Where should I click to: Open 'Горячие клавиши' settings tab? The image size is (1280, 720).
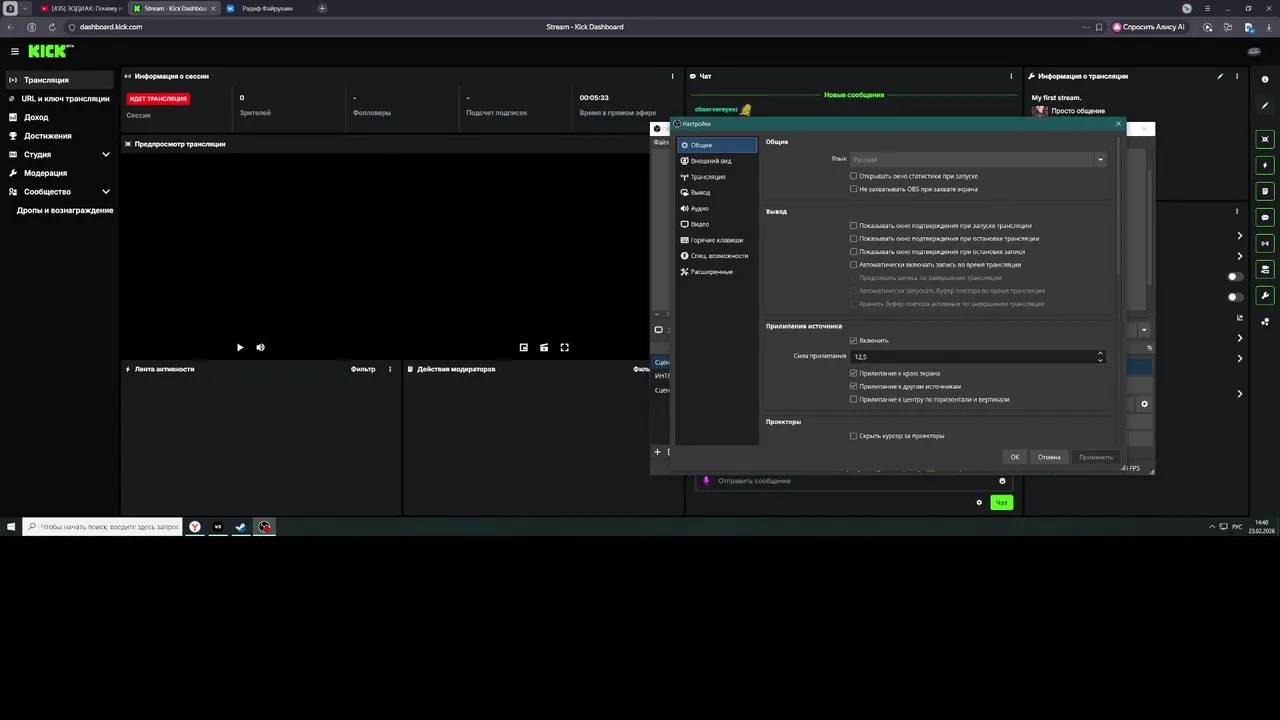[x=716, y=240]
